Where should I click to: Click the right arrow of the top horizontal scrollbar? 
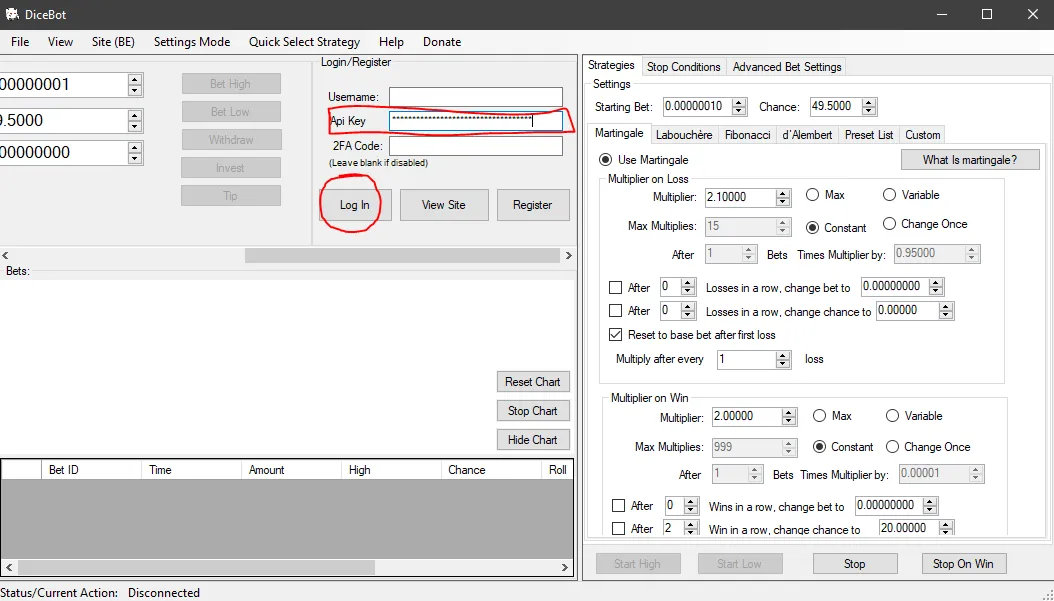click(569, 255)
